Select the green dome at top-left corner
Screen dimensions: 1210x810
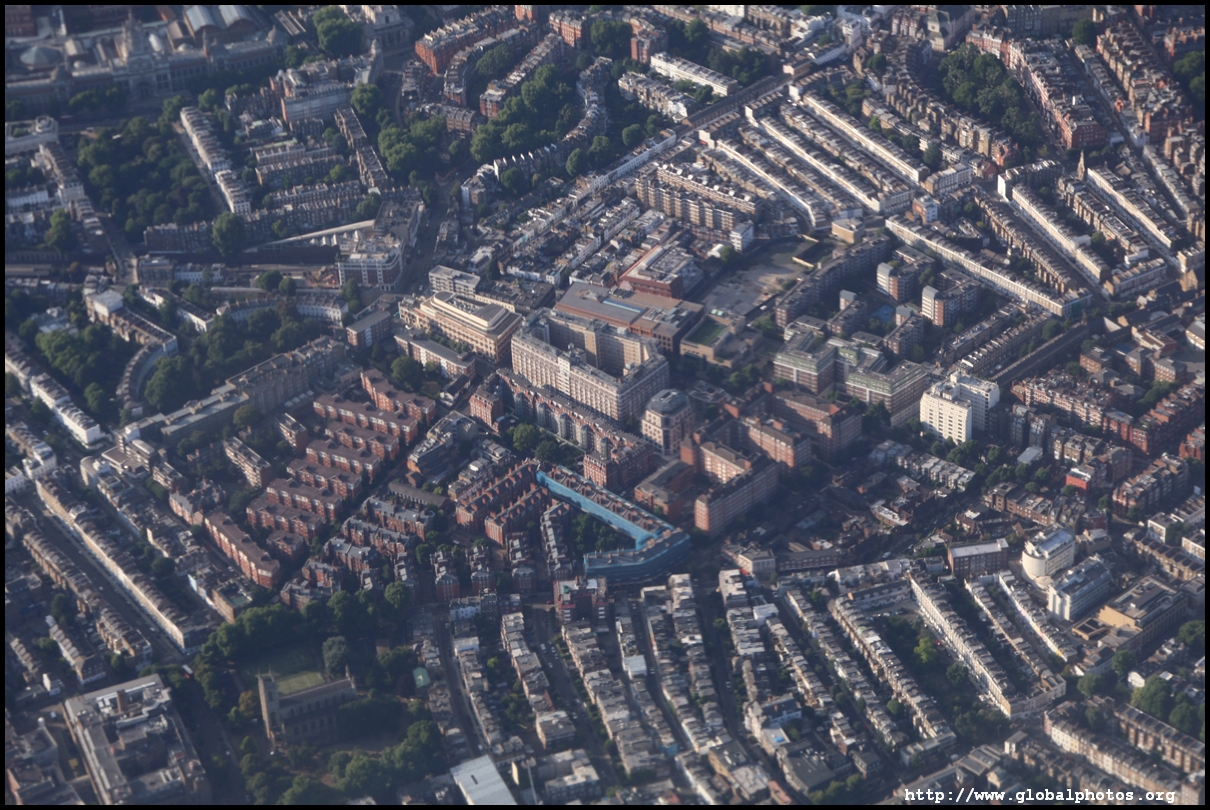(x=40, y=57)
